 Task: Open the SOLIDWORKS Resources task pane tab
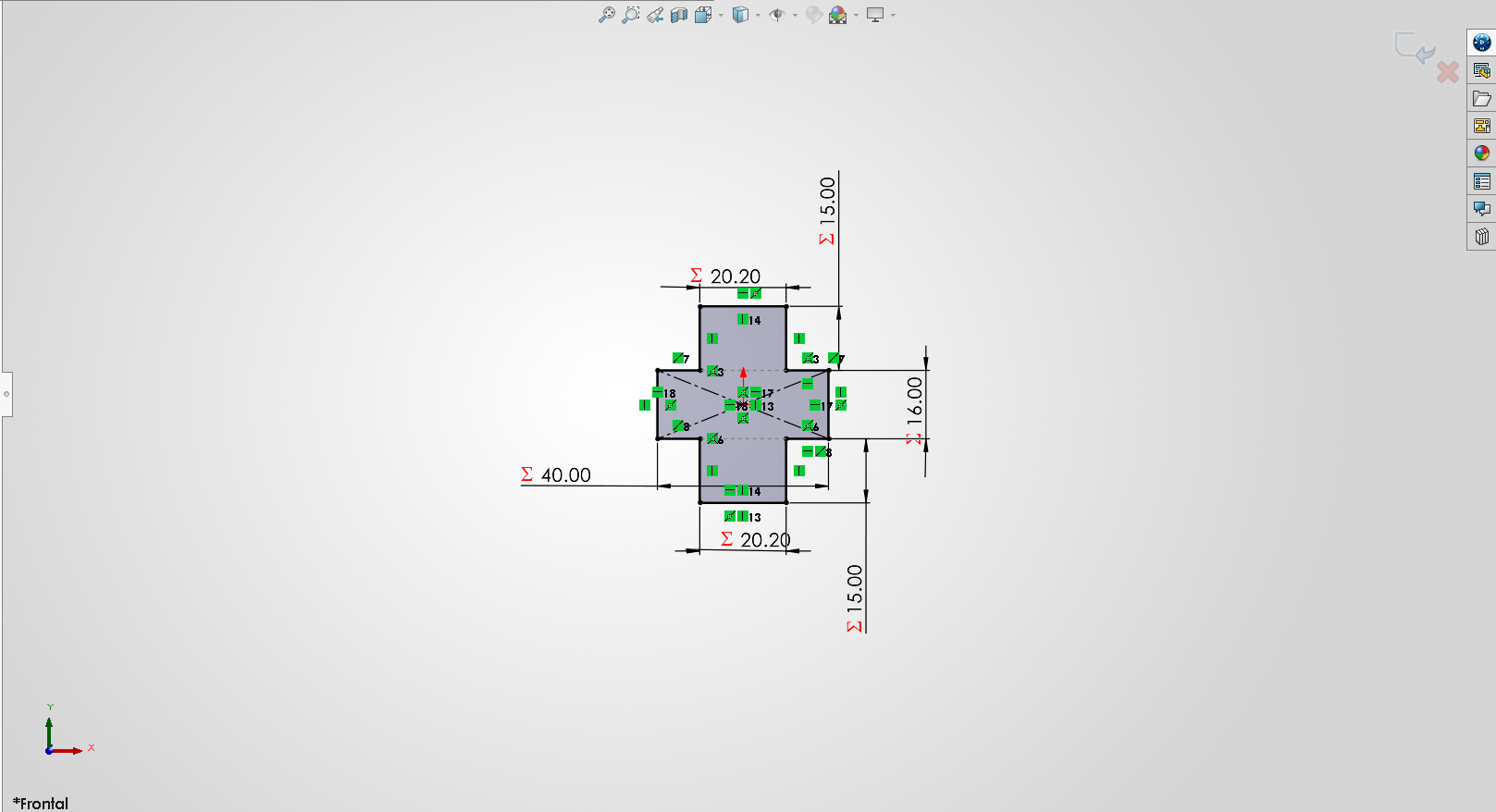click(x=1482, y=43)
